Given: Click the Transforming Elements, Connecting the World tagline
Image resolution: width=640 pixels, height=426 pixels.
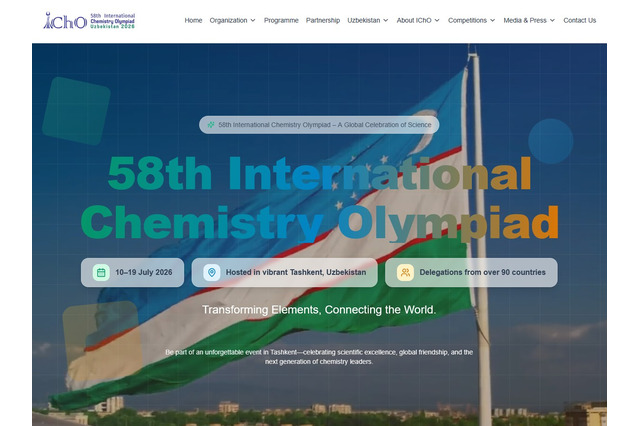Looking at the screenshot, I should 319,310.
